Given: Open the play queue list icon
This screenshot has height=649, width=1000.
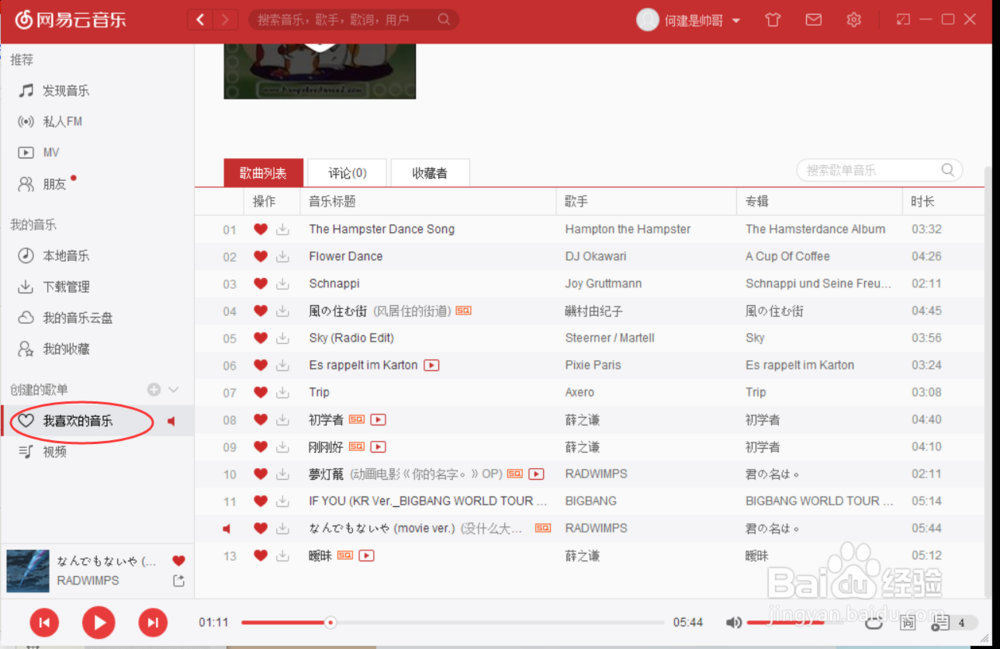Looking at the screenshot, I should [x=940, y=623].
